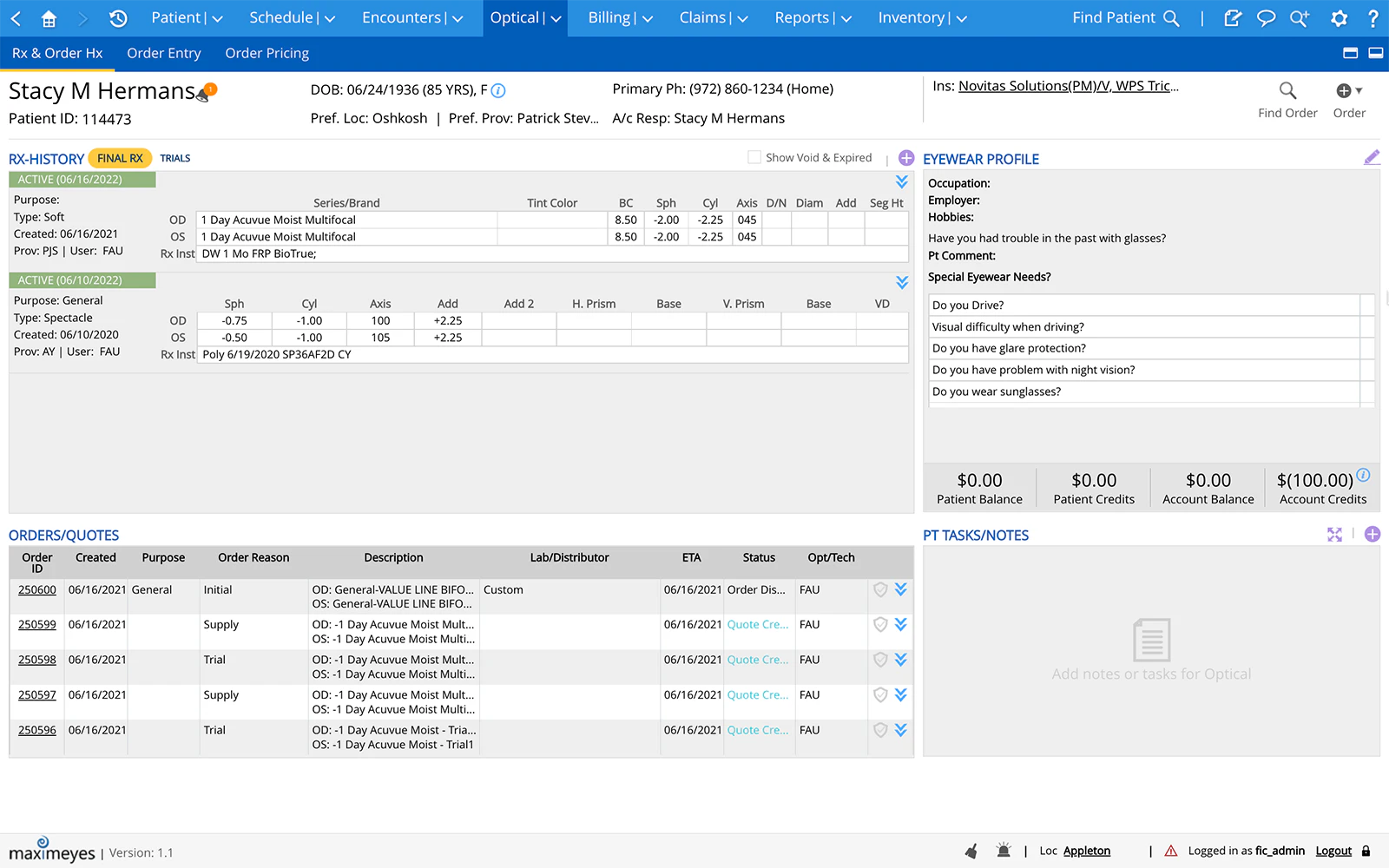The image size is (1389, 868).
Task: Click the shield verification toggle on order 250600
Action: pyautogui.click(x=879, y=589)
